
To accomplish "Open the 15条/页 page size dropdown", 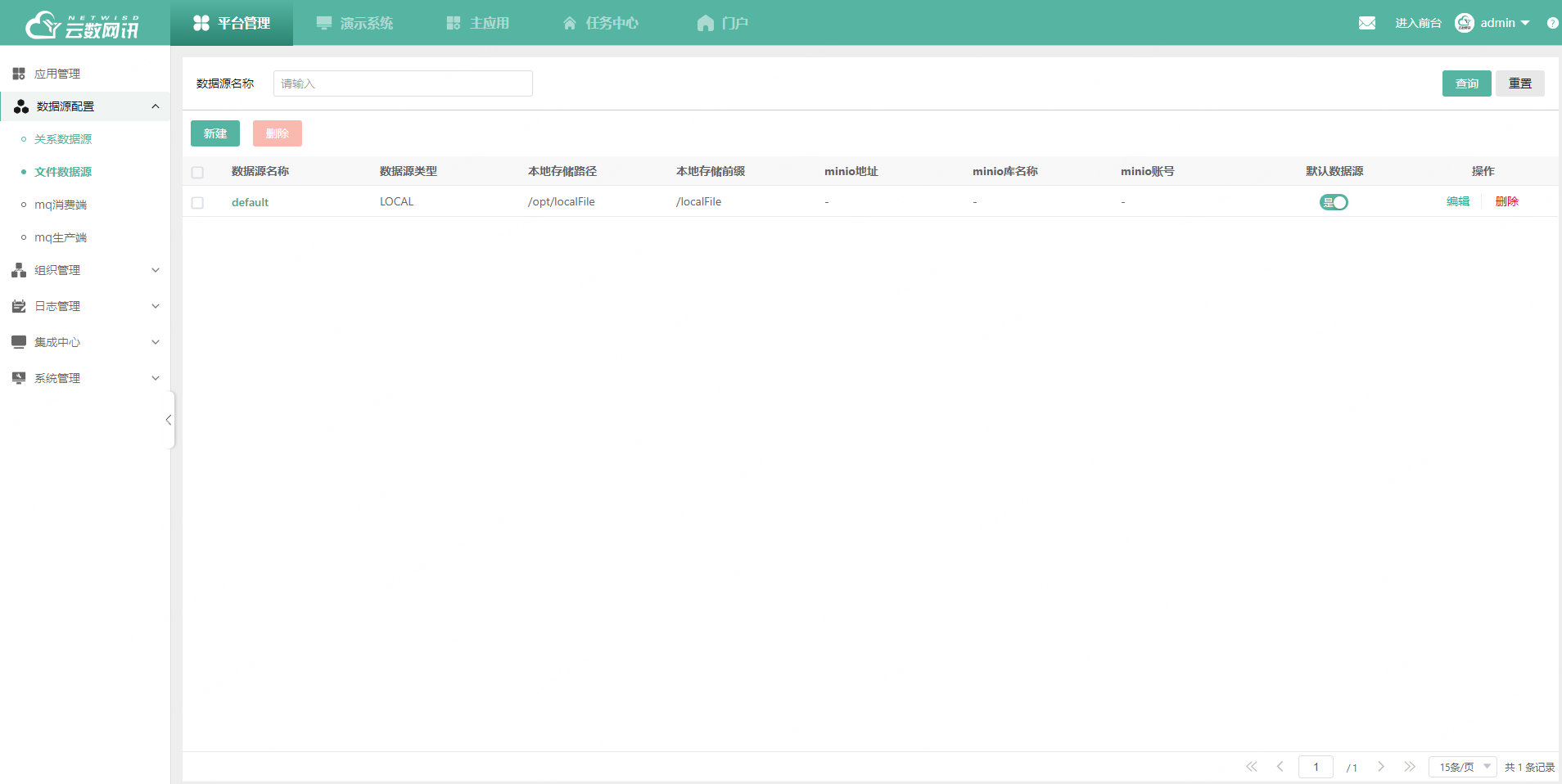I will tap(1463, 767).
